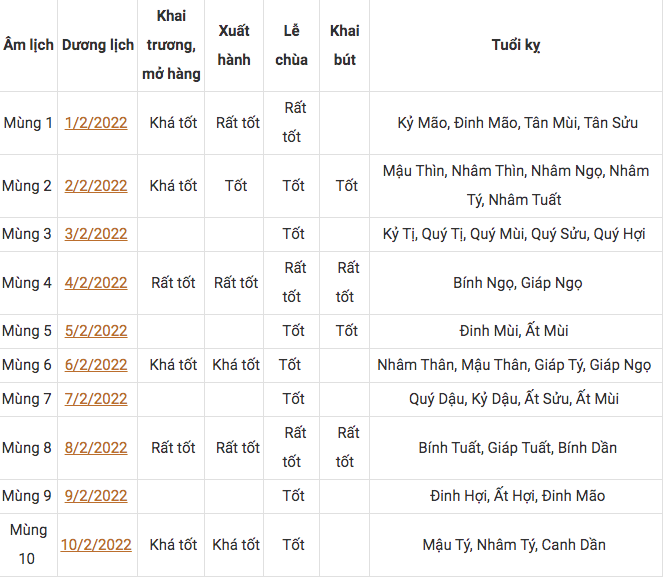Screen dimensions: 667x580
Task: Click the "Đinh Mùi, Ất Mùi" cell
Action: click(516, 331)
